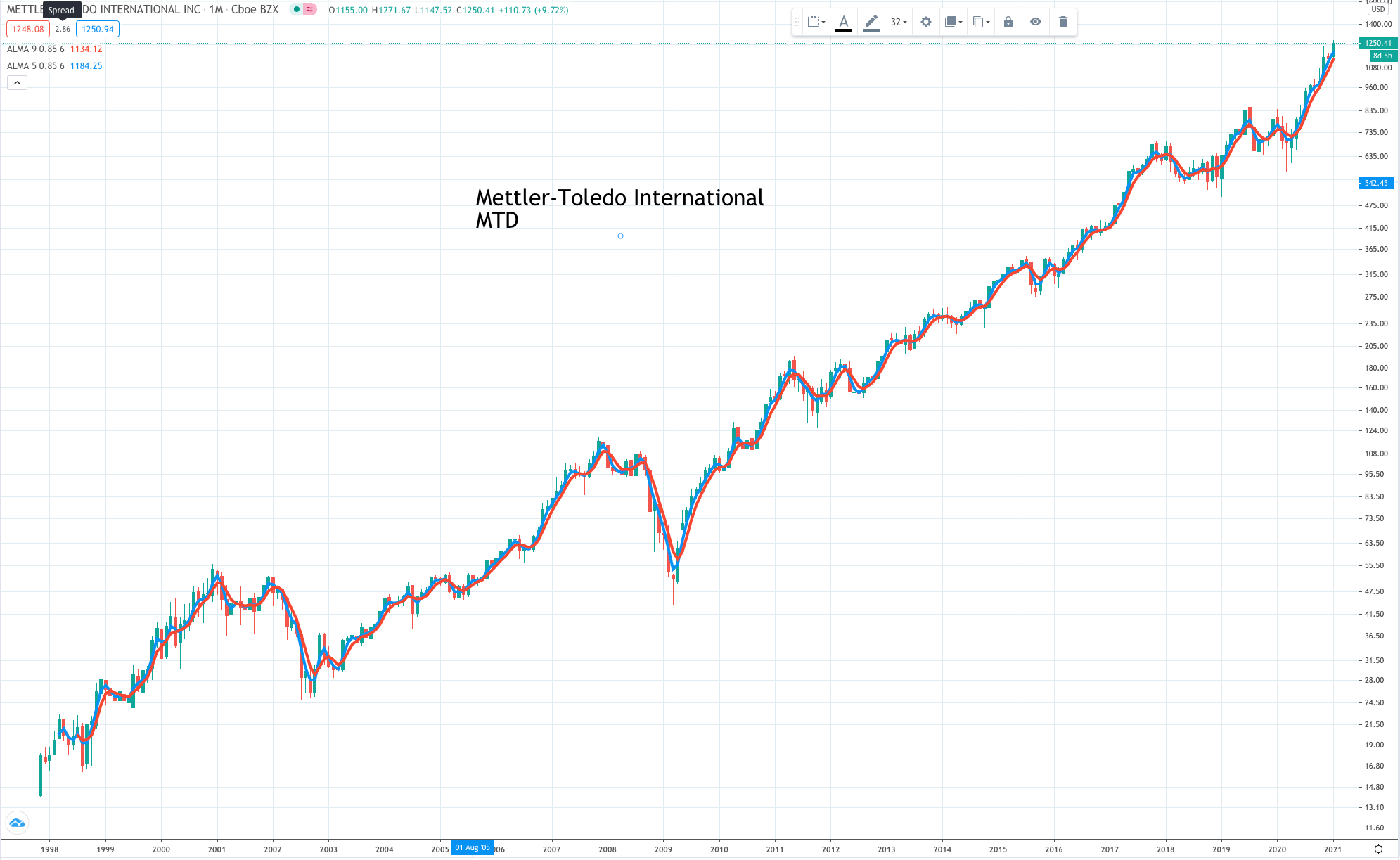Image resolution: width=1400 pixels, height=860 pixels.
Task: Click the 1998 label on time axis
Action: tap(49, 849)
